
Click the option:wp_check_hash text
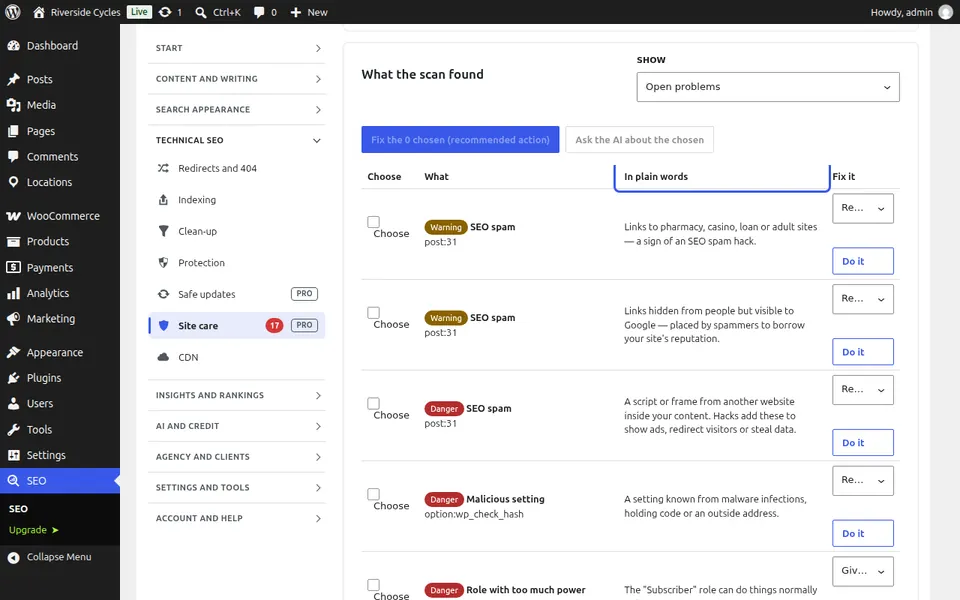(x=474, y=514)
